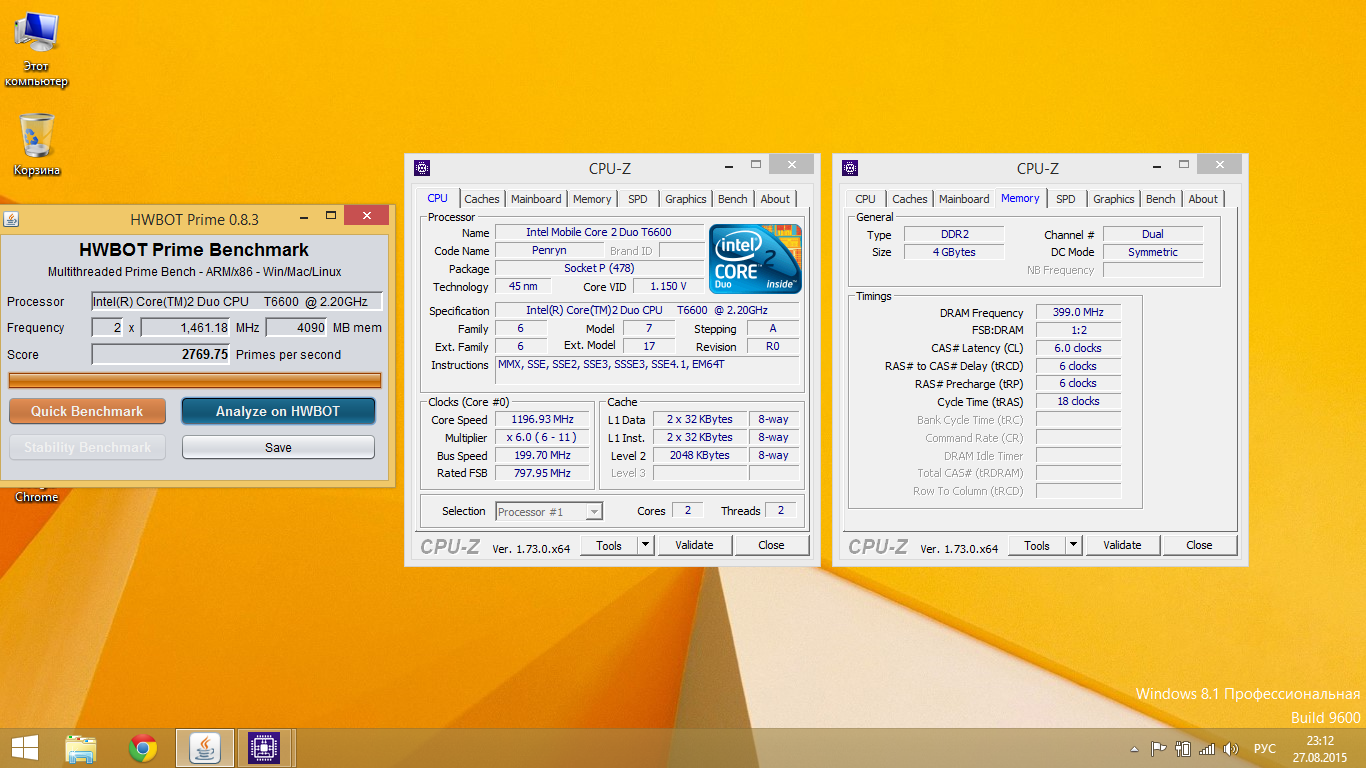Click the frequency field 1,461.18 MHz

click(187, 327)
